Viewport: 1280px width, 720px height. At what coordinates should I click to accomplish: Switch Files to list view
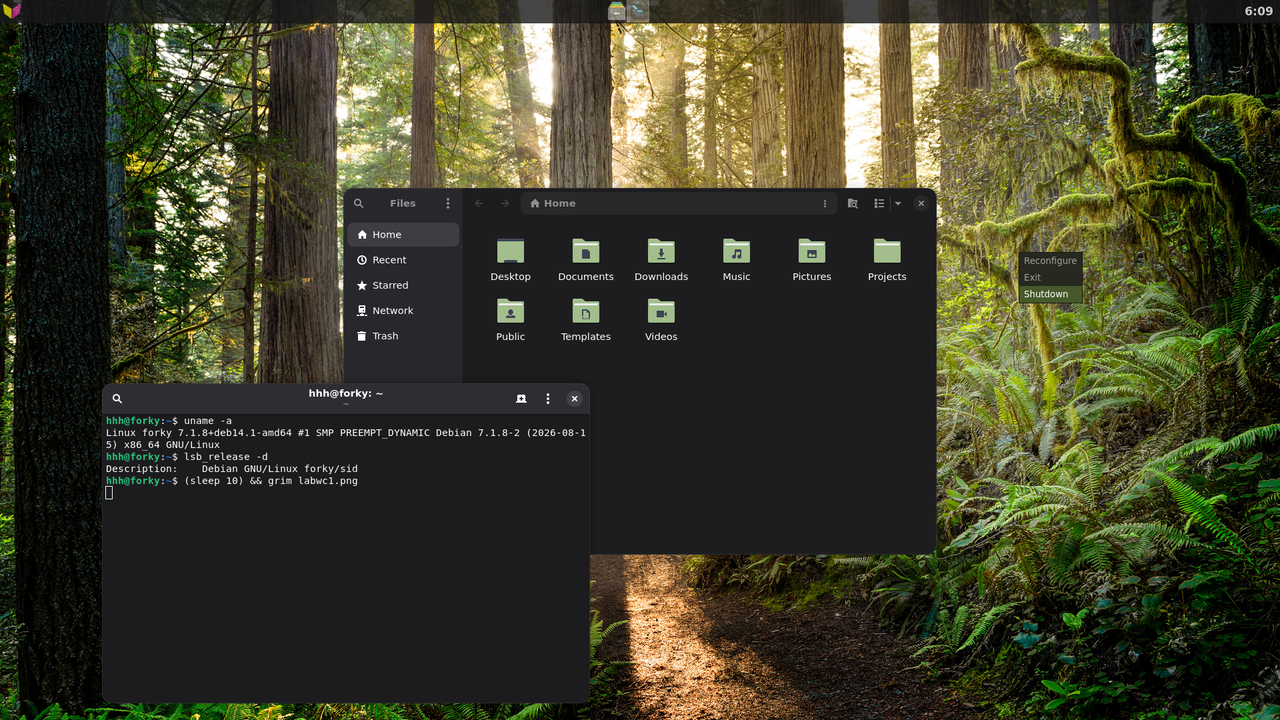[879, 203]
